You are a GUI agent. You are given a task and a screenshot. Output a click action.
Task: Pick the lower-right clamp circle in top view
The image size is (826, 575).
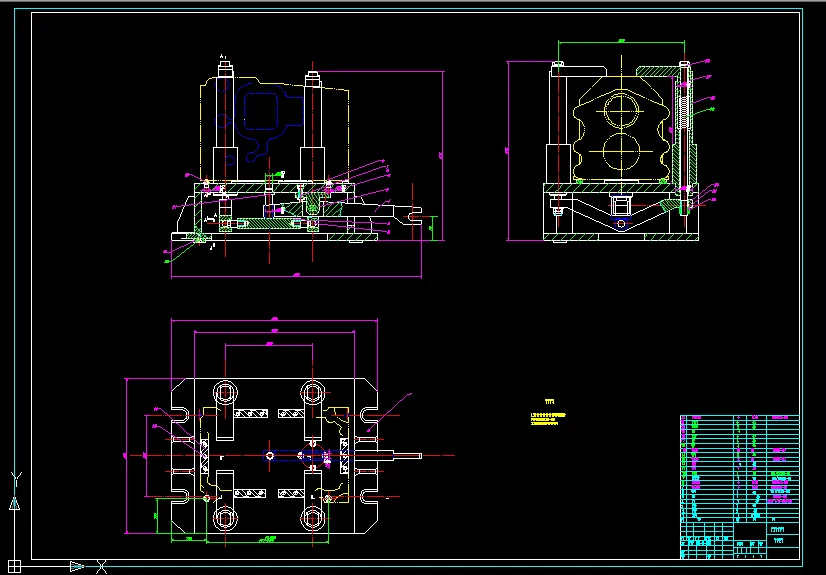312,518
